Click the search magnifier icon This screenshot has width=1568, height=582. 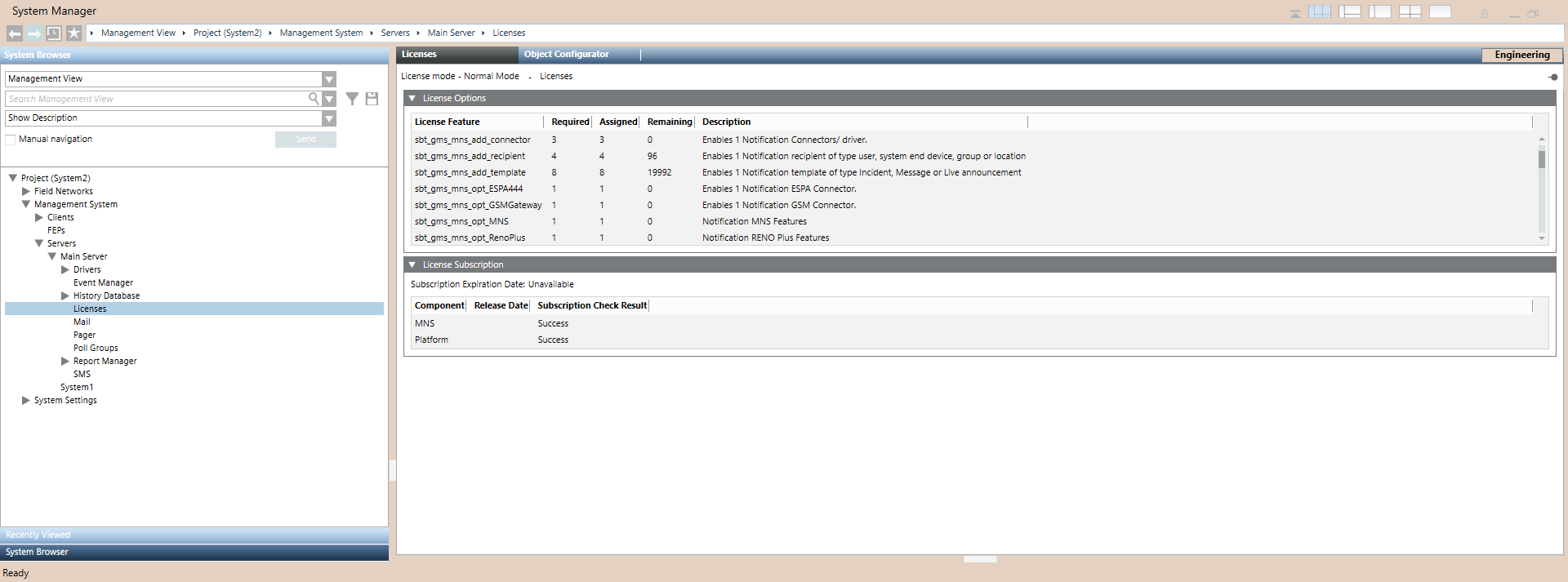coord(314,99)
